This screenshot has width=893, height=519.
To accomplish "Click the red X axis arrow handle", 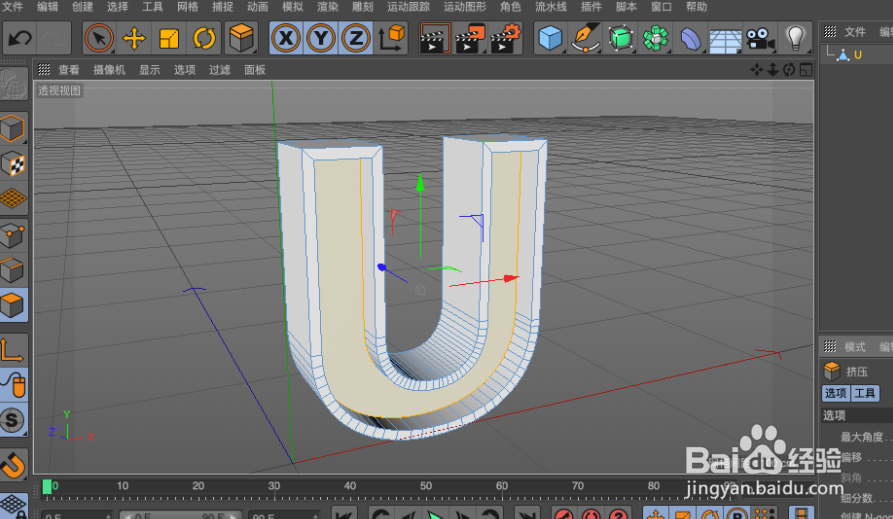I will (511, 279).
